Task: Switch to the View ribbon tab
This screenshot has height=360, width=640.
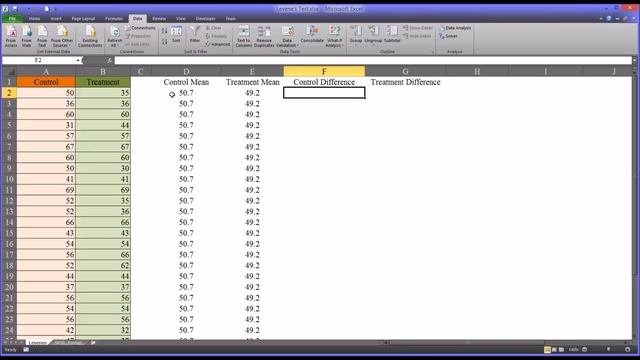Action: (x=181, y=18)
